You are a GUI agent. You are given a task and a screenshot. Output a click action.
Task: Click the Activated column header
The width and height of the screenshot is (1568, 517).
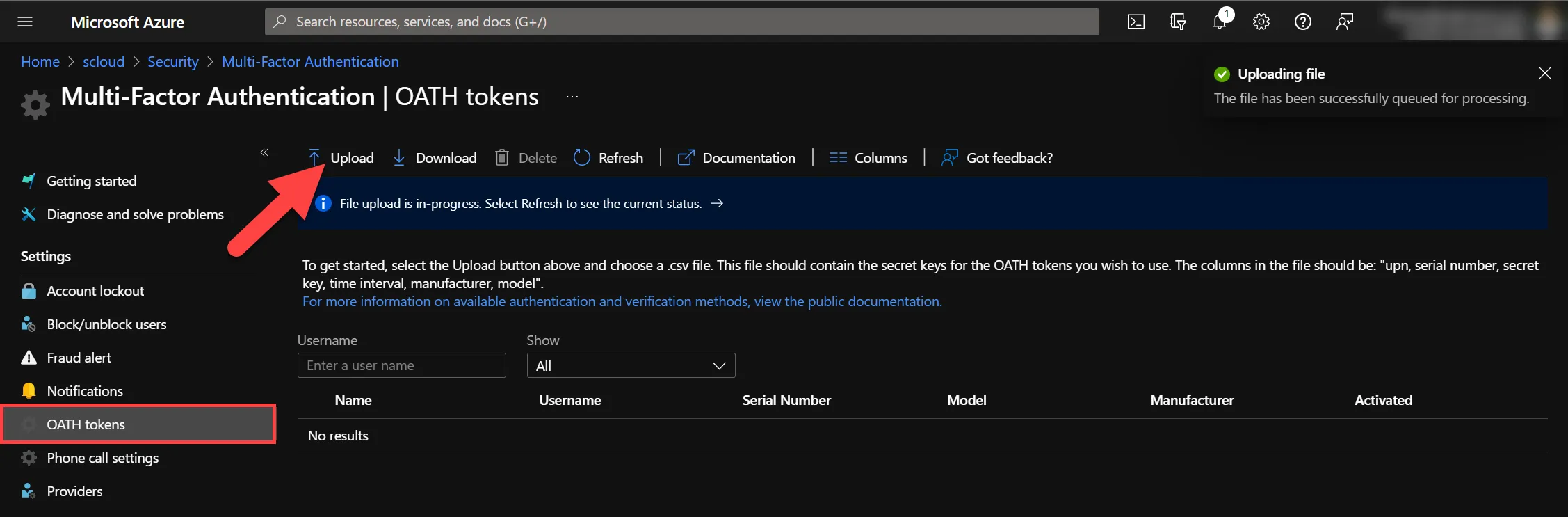click(x=1384, y=400)
